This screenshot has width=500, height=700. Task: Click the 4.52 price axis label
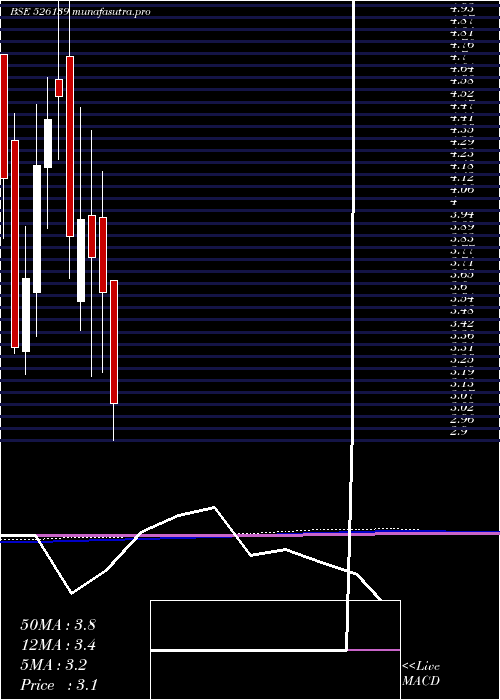tap(462, 94)
